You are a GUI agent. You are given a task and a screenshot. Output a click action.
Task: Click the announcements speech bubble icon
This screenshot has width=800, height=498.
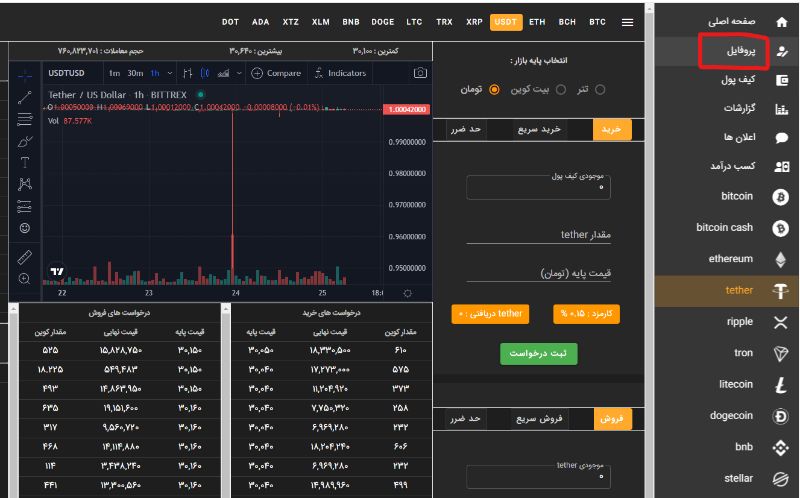click(782, 138)
